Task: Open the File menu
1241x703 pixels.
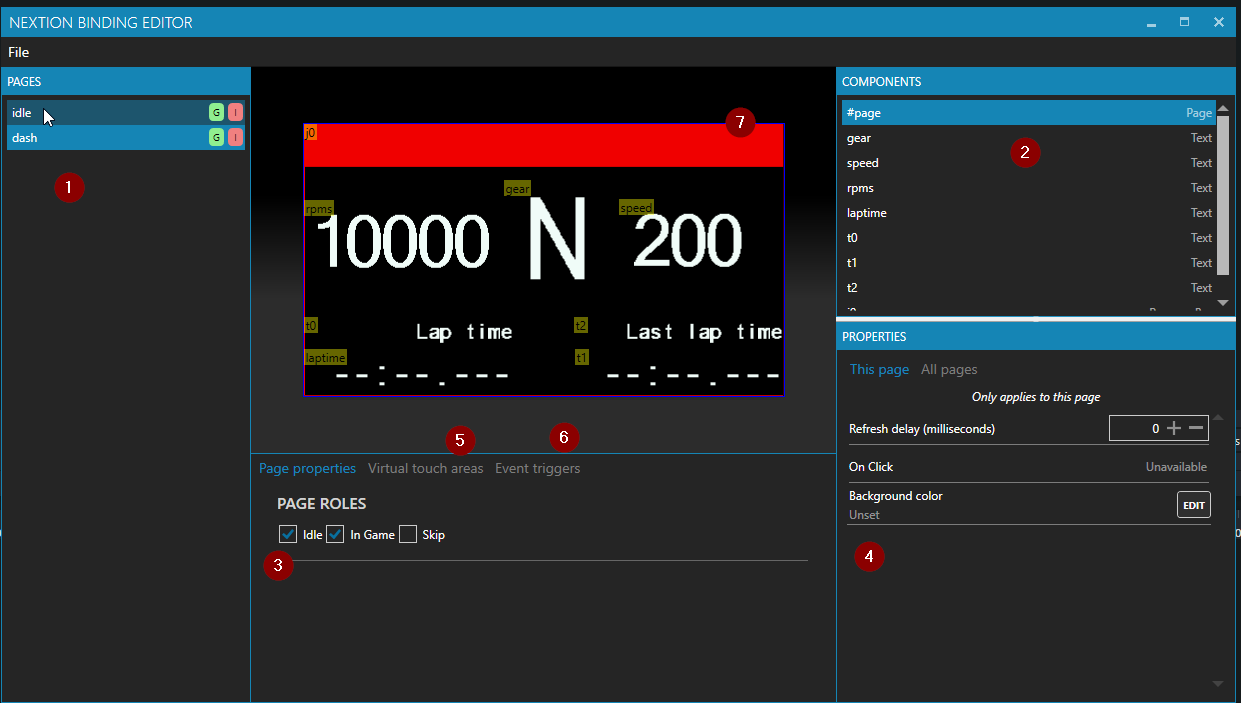Action: (x=17, y=51)
